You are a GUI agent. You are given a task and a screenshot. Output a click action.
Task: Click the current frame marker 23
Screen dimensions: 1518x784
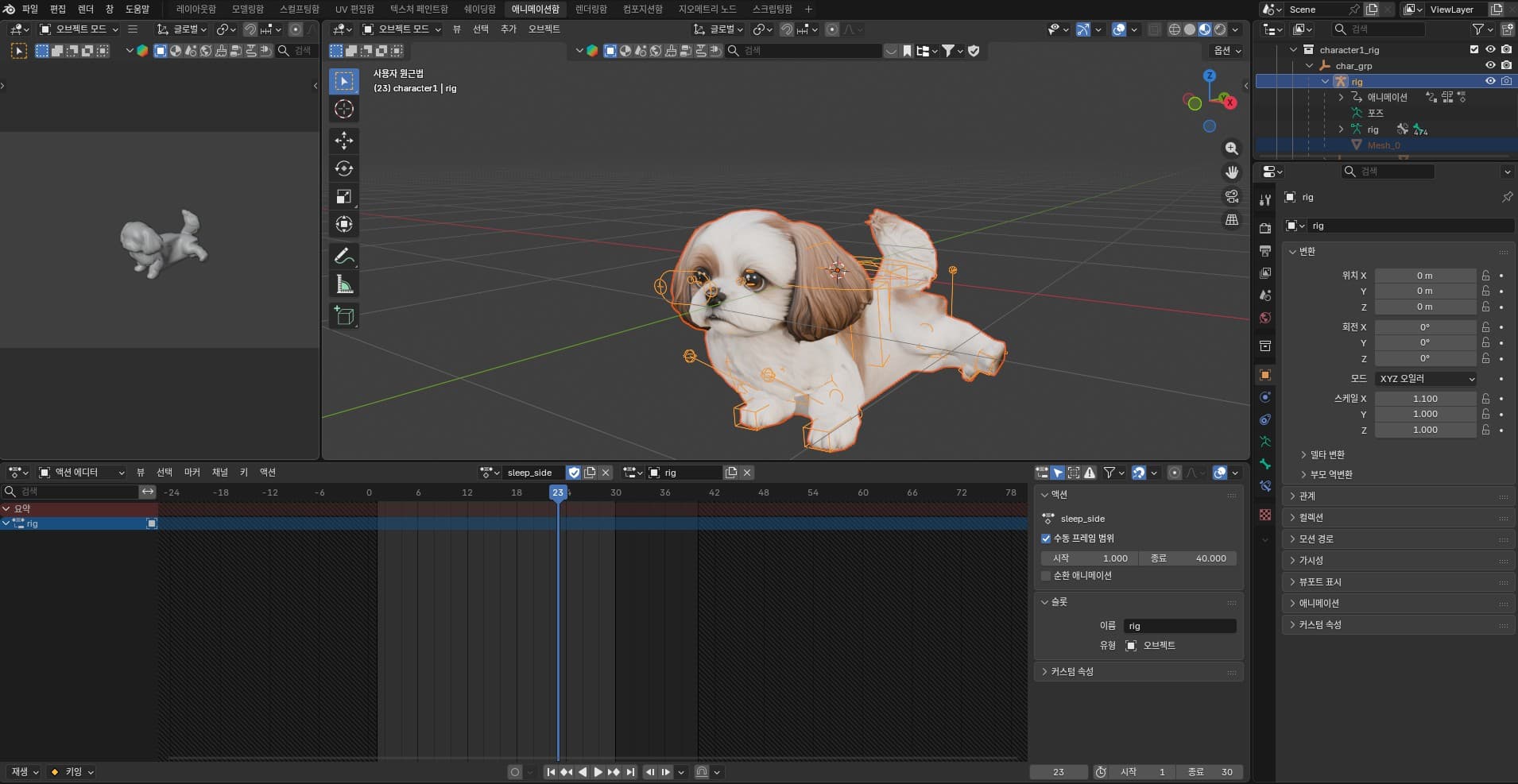click(x=558, y=493)
